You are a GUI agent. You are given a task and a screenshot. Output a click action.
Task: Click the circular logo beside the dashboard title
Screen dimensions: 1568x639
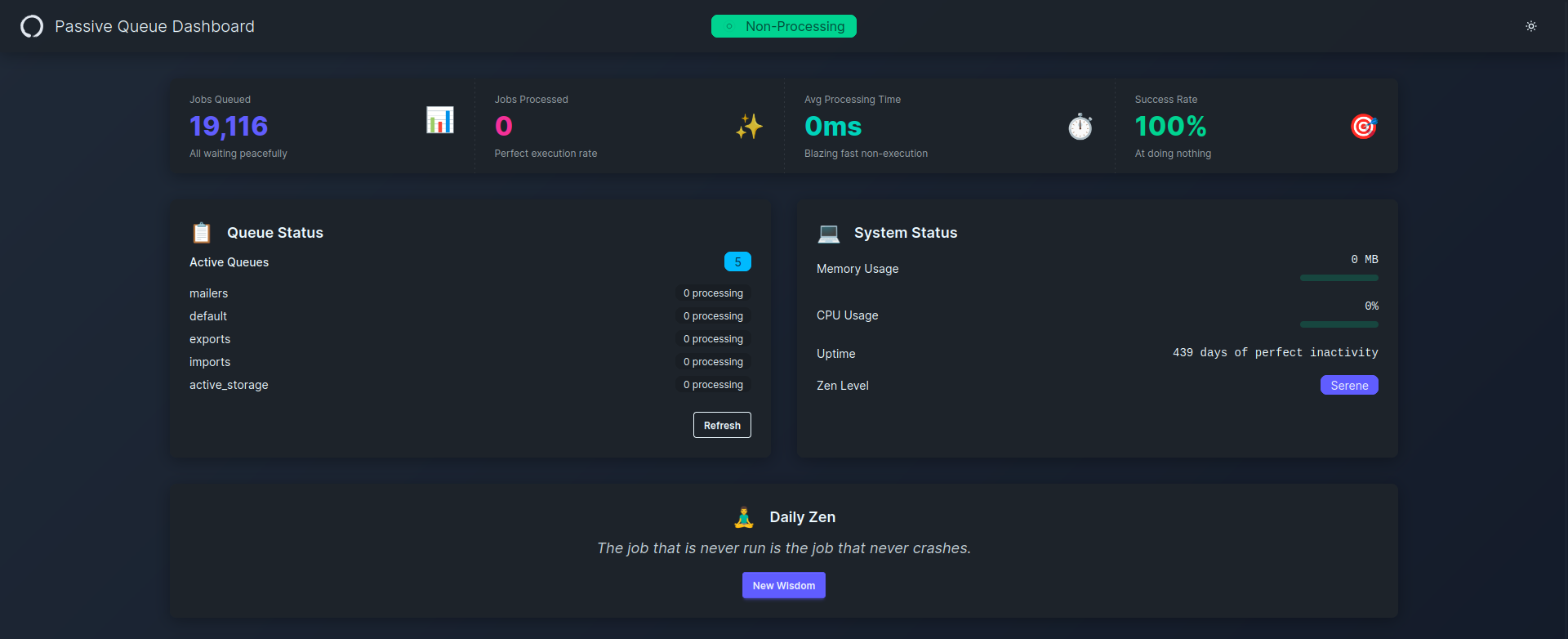(32, 27)
